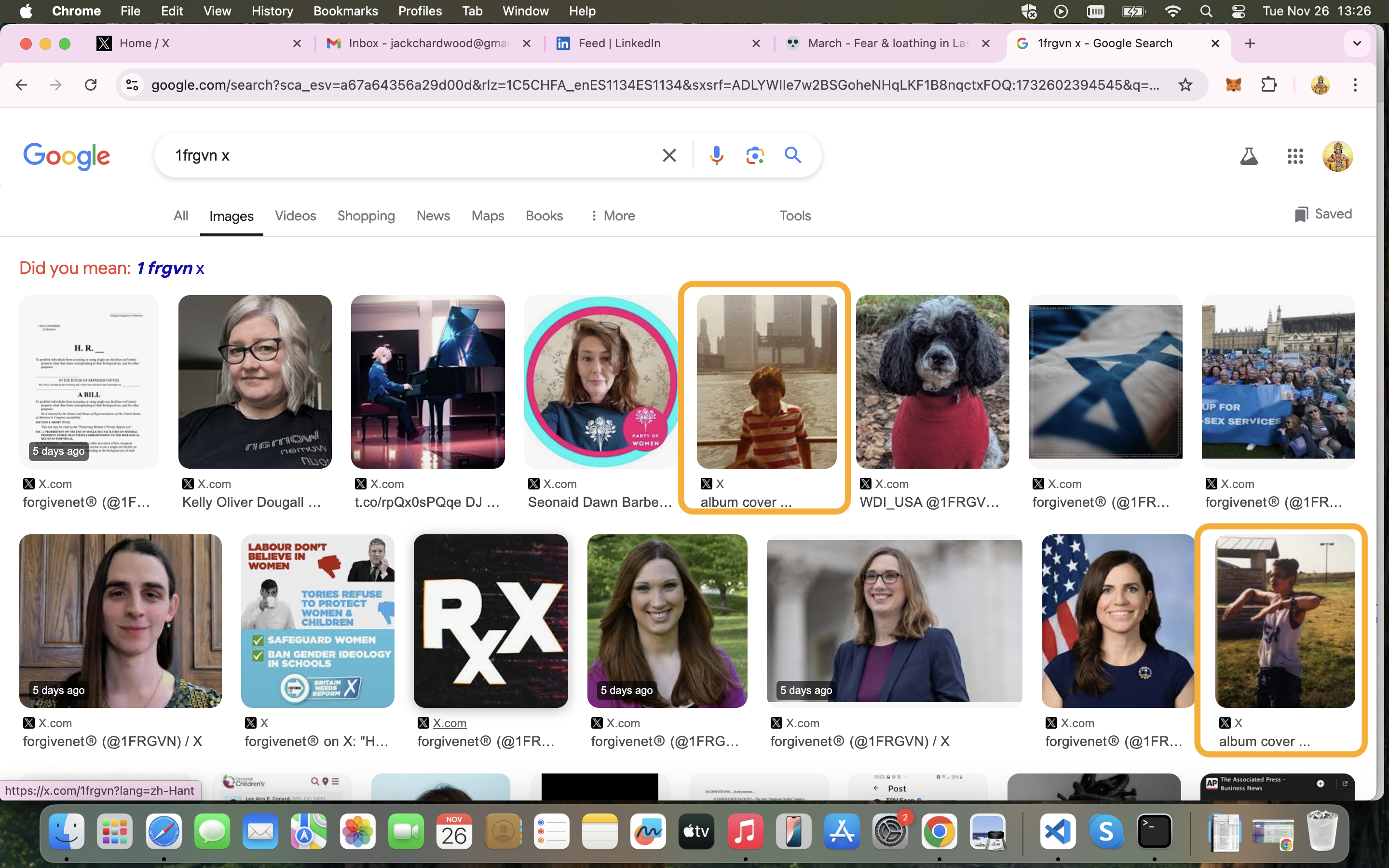Expand the More search filters menu

[613, 216]
